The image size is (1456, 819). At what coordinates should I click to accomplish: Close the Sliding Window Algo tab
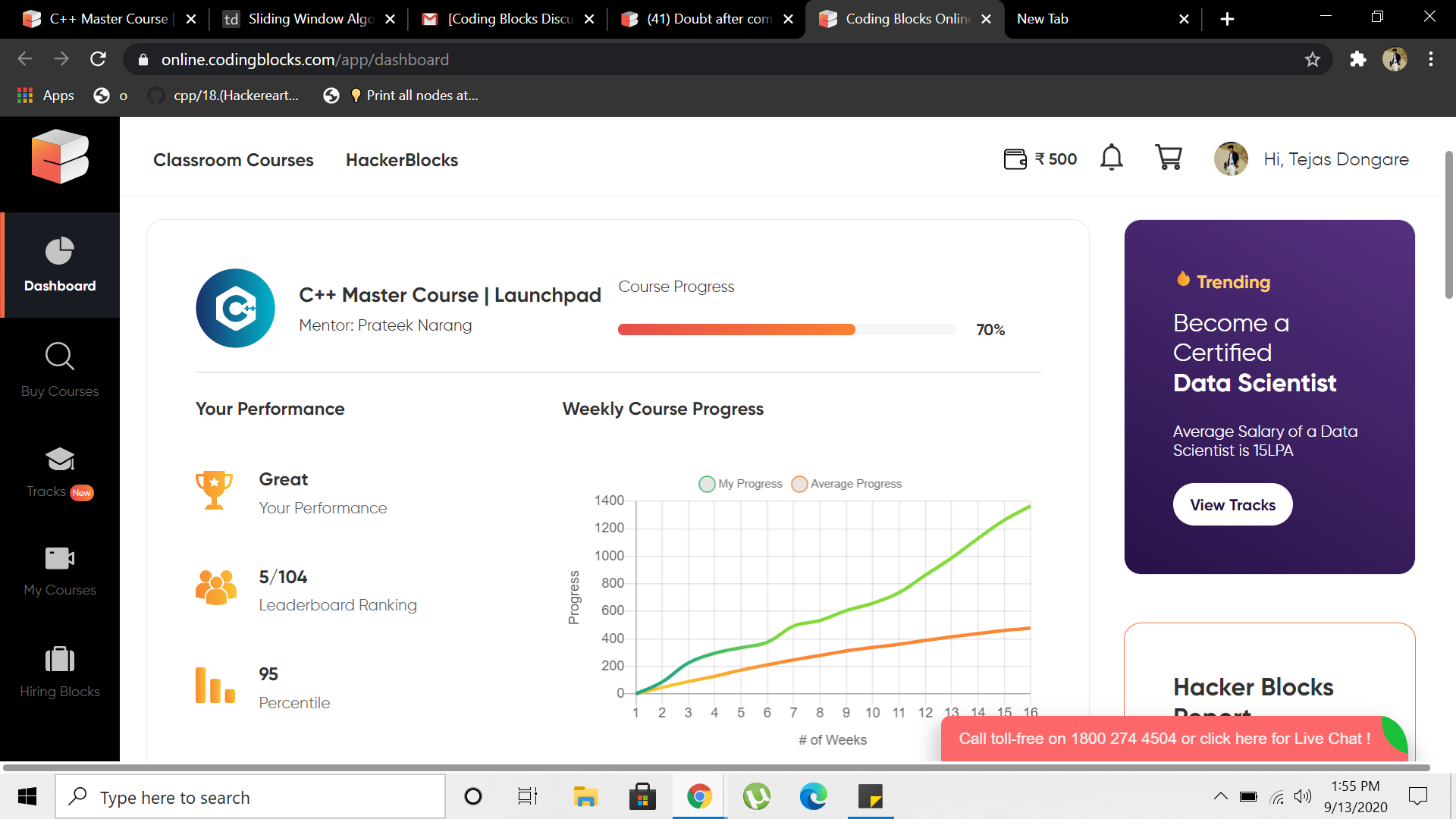click(x=390, y=19)
